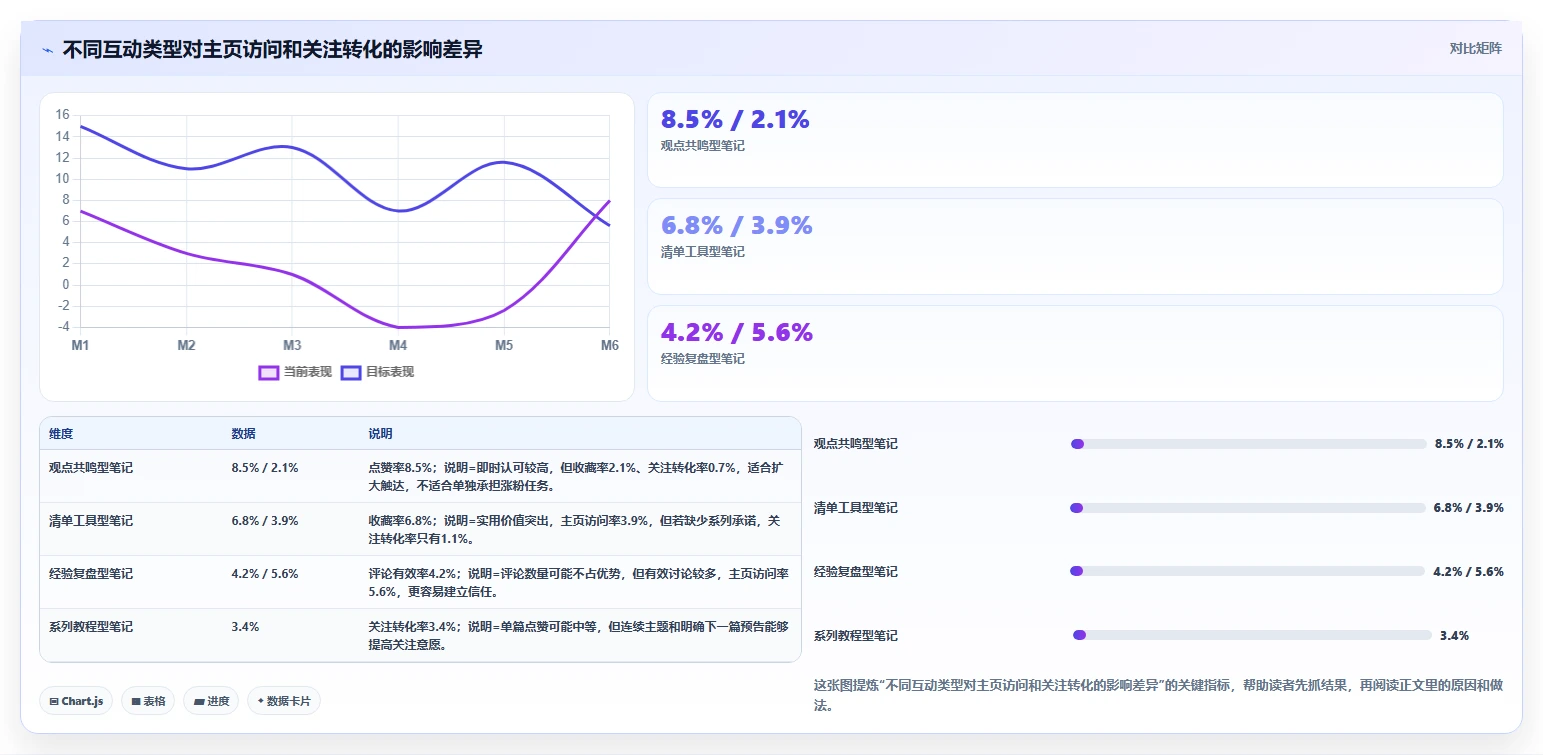This screenshot has height=755, width=1543.
Task: Click the 8.5% / 2.1% data card value
Action: [735, 119]
